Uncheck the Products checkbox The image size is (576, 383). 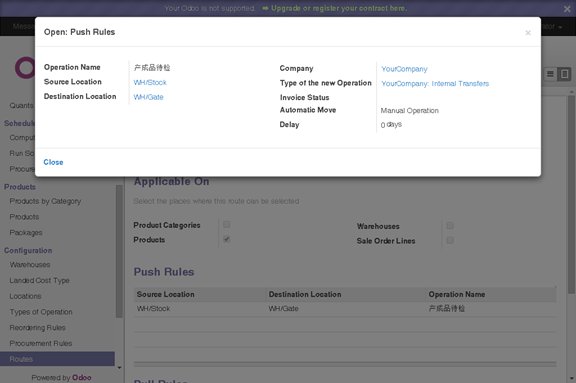227,239
